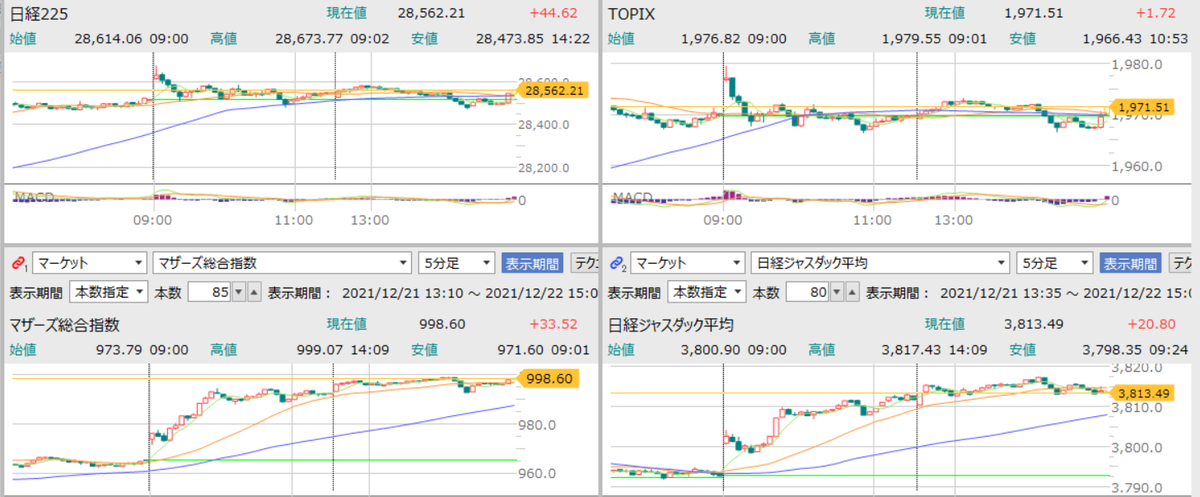Click the red link group 1 icon
Viewport: 1200px width, 497px height.
[x=18, y=263]
